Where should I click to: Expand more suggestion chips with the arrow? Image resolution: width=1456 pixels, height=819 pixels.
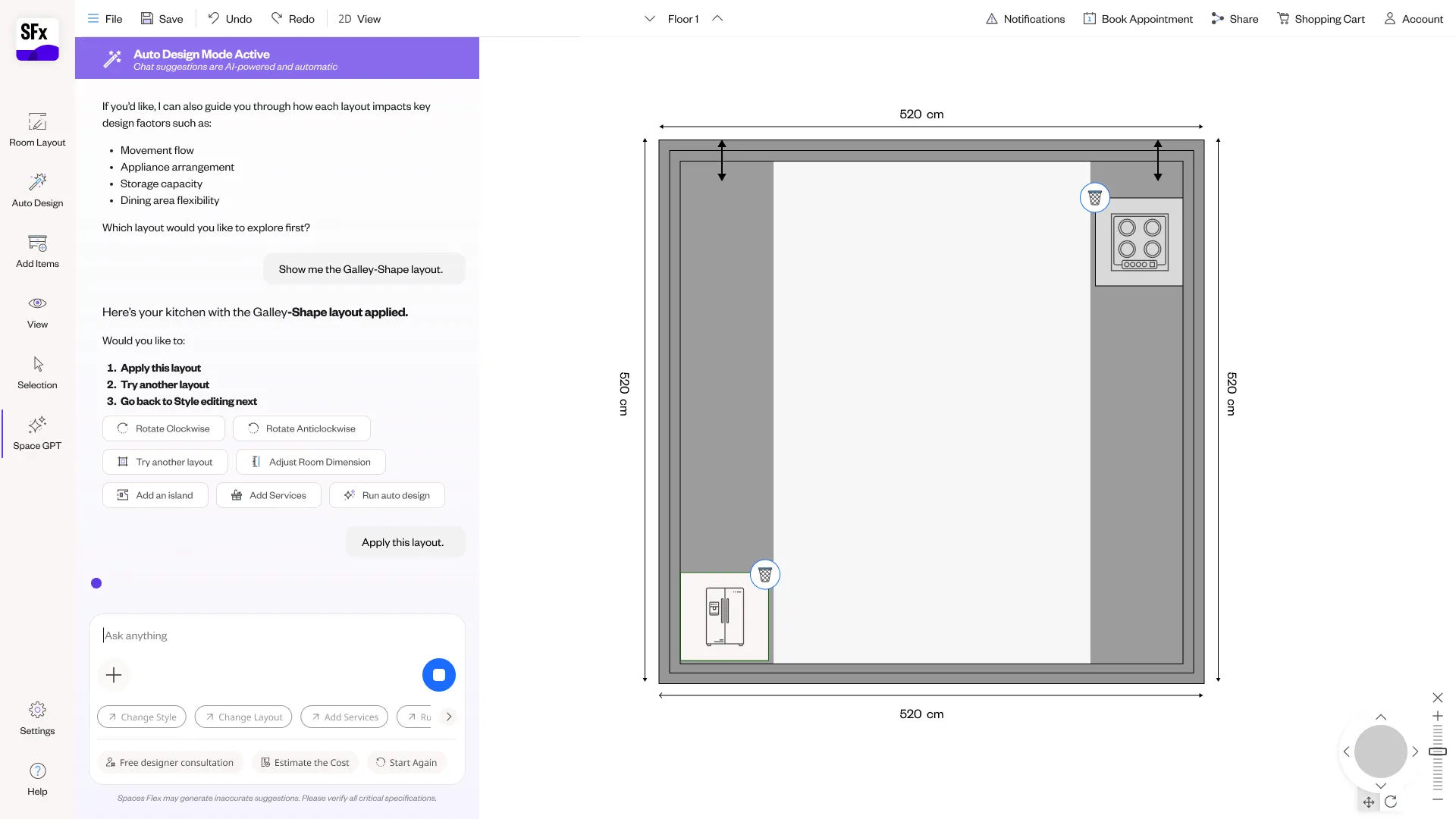click(x=448, y=717)
